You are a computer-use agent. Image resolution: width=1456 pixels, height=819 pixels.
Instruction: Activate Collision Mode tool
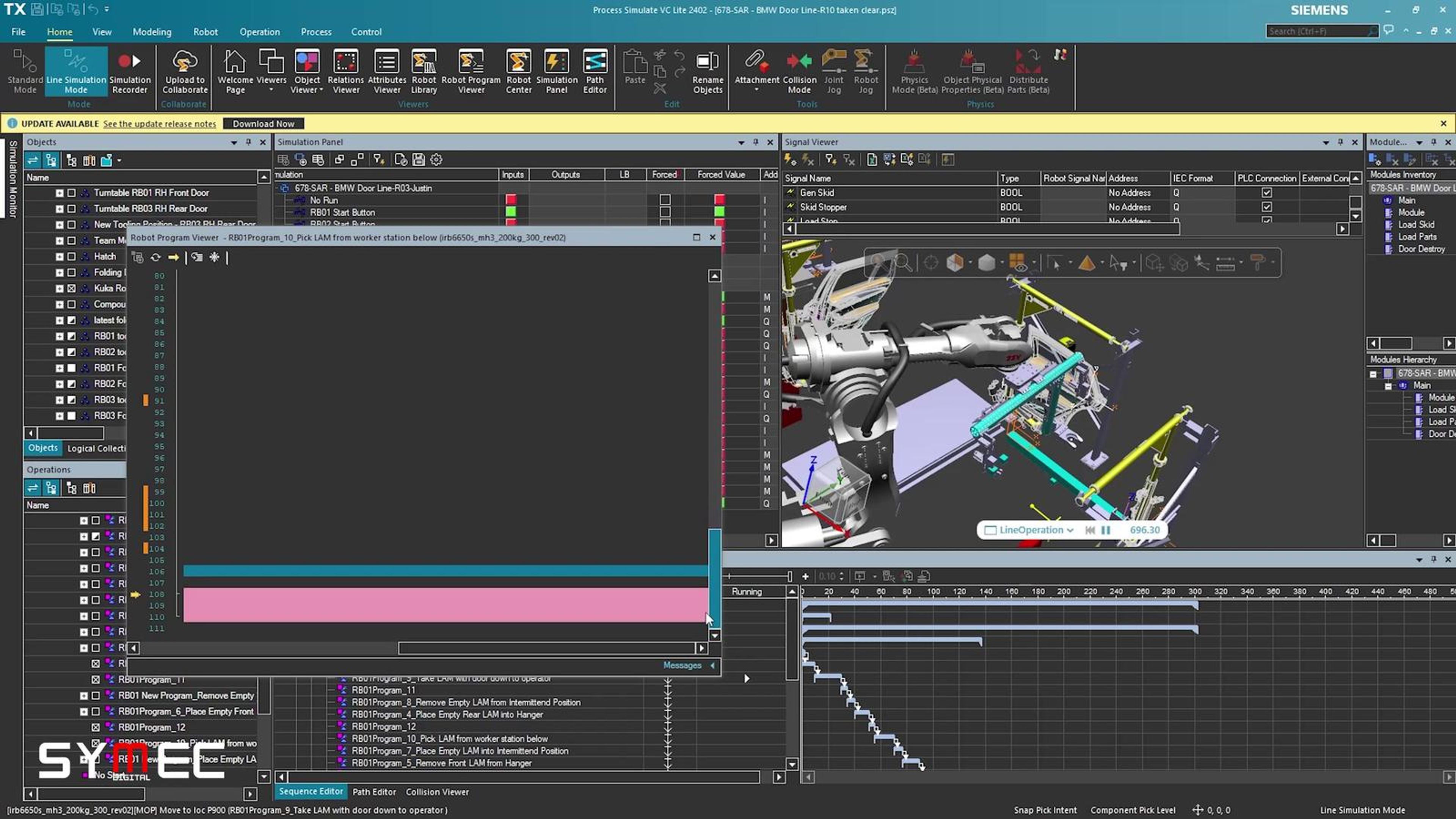pos(799,71)
